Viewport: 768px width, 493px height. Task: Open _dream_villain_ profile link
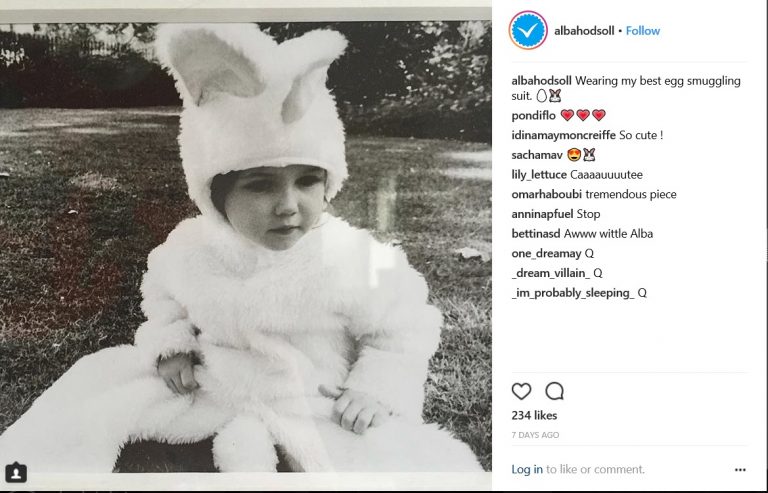pyautogui.click(x=550, y=273)
